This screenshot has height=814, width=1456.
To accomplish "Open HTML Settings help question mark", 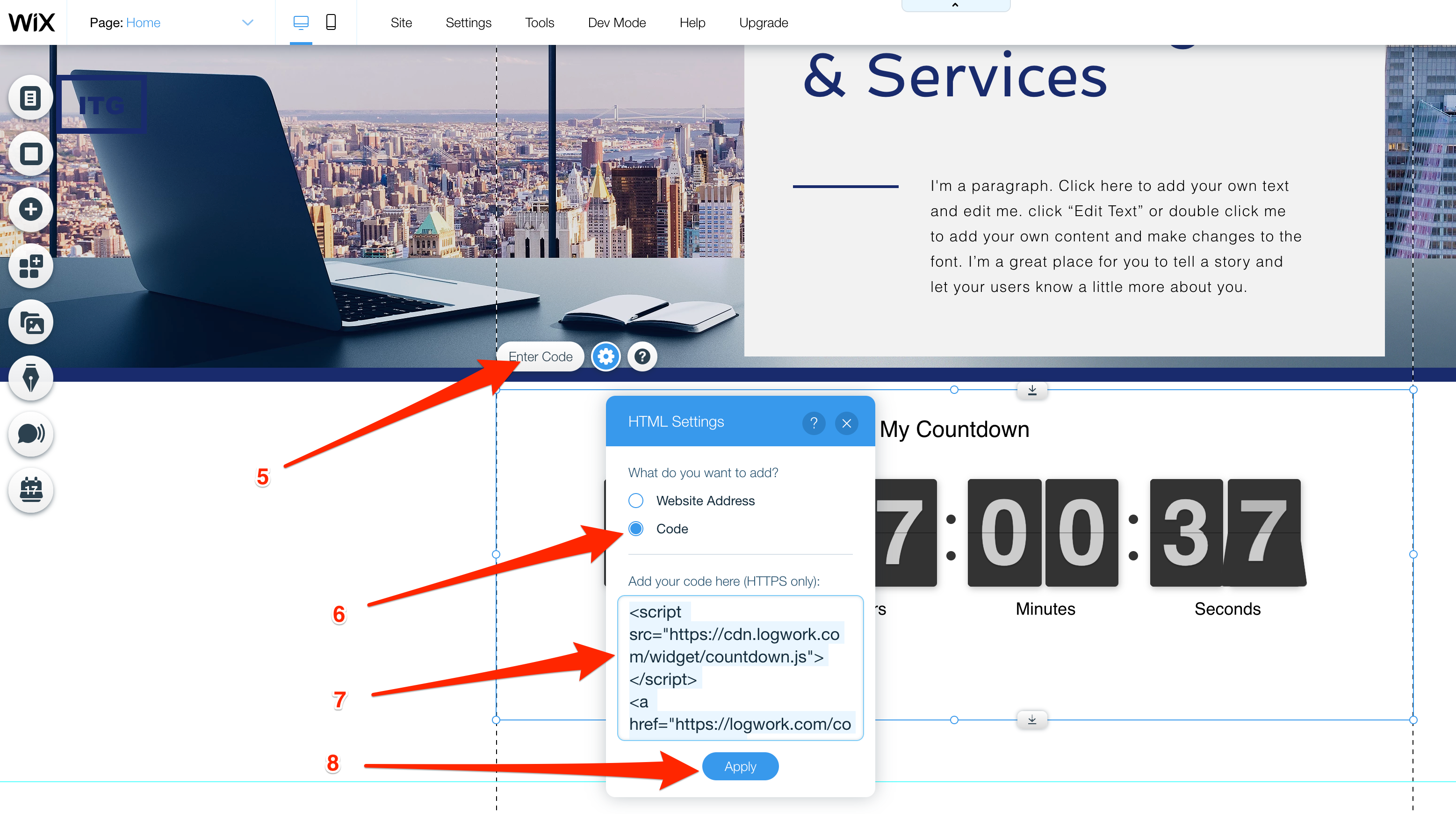I will coord(815,423).
